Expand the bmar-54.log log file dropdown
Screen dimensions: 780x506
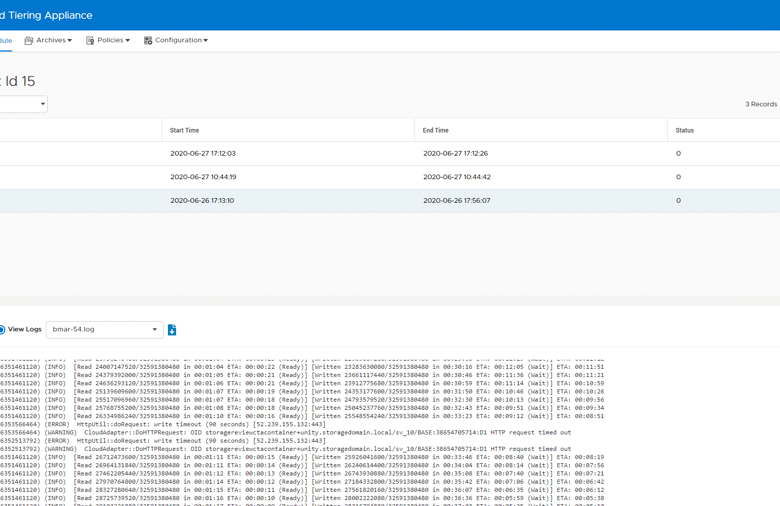point(104,329)
